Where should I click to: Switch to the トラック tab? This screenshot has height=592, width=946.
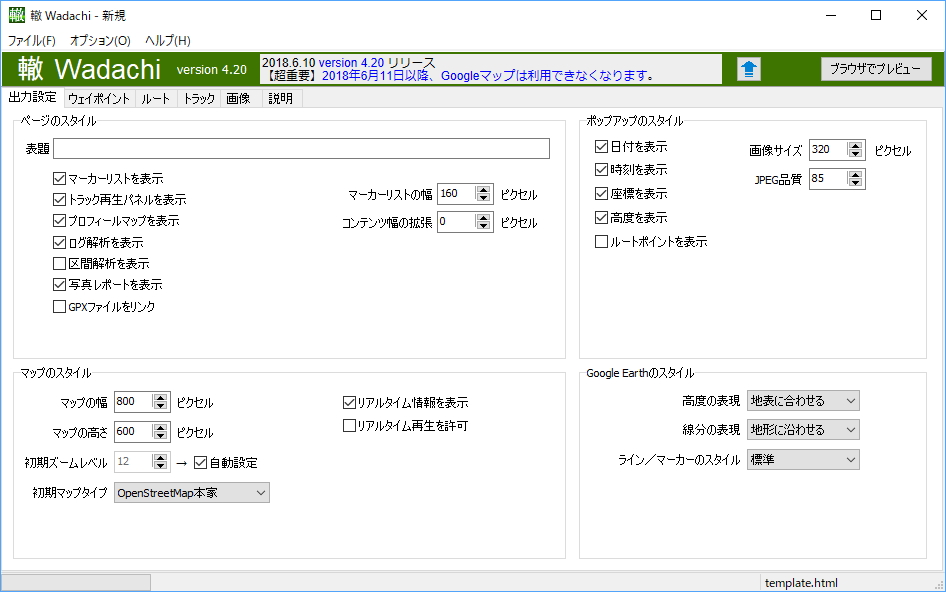pyautogui.click(x=198, y=98)
